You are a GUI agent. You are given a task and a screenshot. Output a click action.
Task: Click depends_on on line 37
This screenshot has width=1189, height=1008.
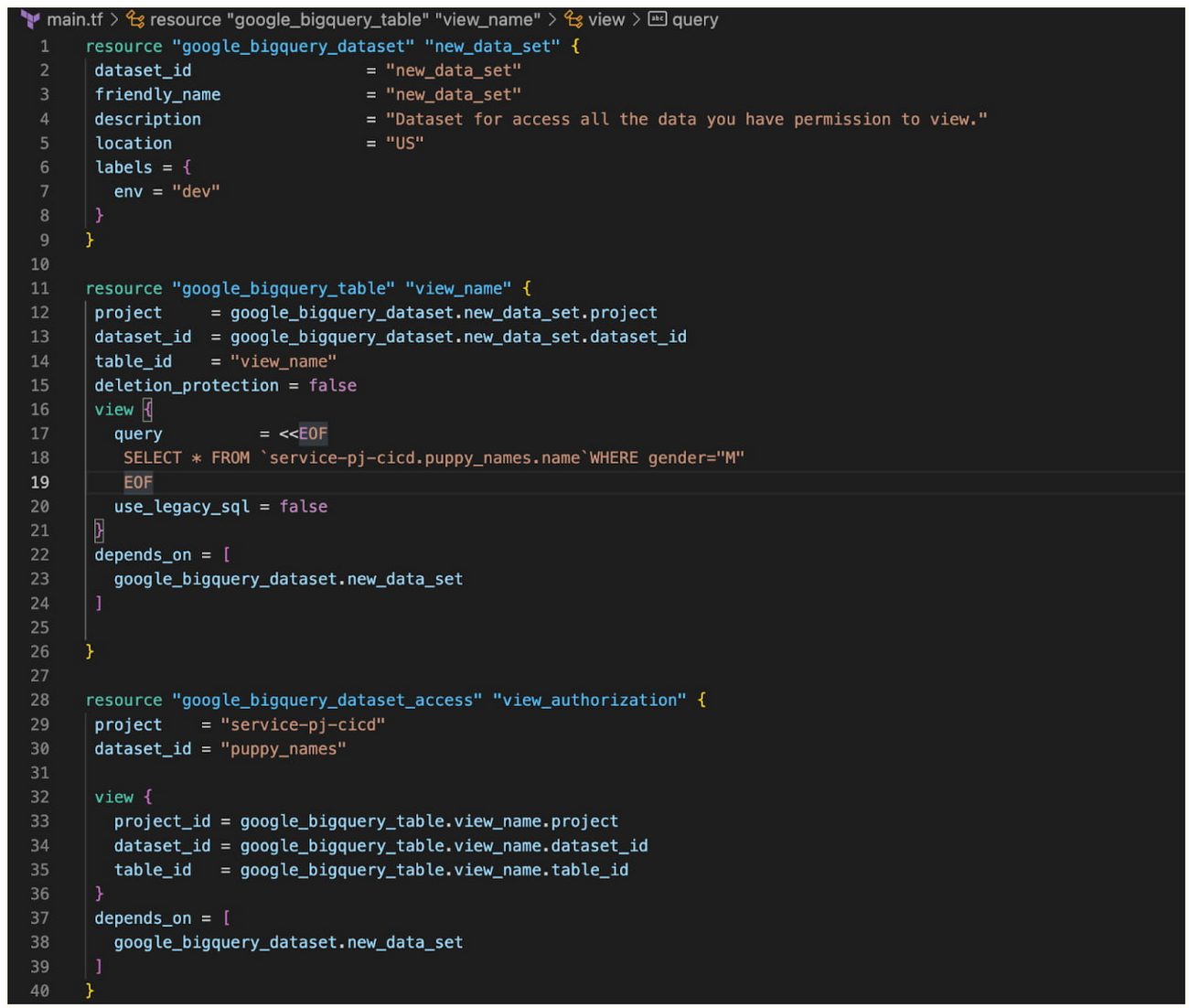(143, 918)
